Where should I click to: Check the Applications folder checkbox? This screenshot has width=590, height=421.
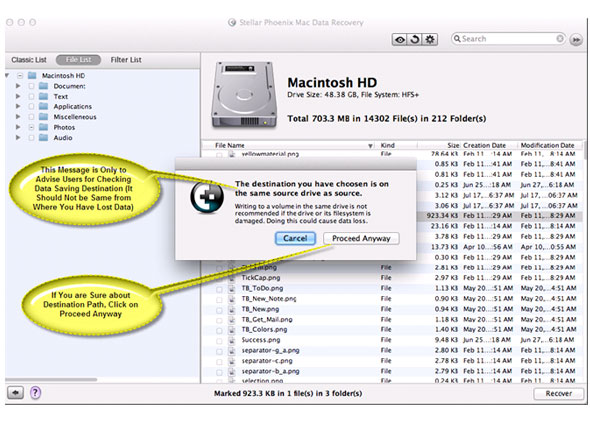[31, 106]
